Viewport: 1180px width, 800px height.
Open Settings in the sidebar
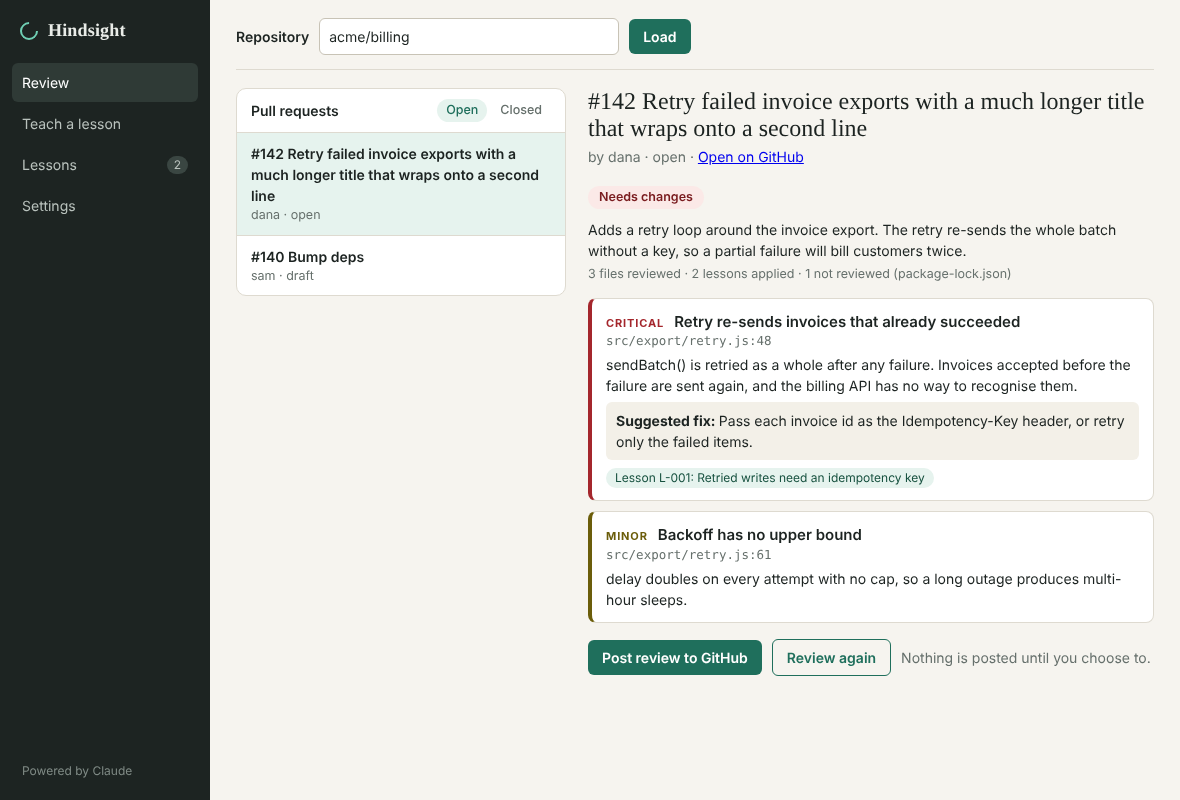(105, 206)
